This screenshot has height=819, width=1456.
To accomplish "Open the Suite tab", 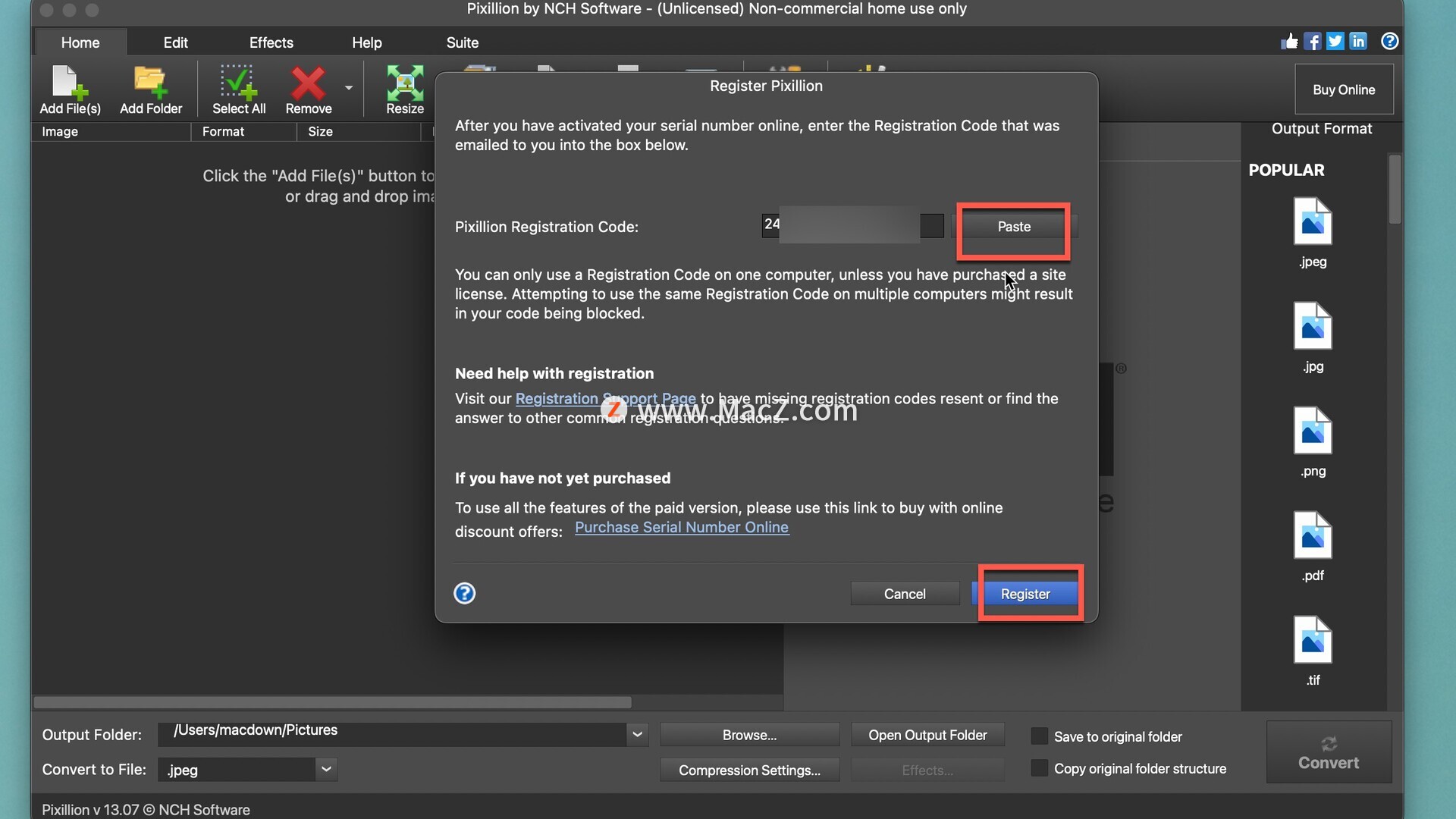I will [x=462, y=42].
